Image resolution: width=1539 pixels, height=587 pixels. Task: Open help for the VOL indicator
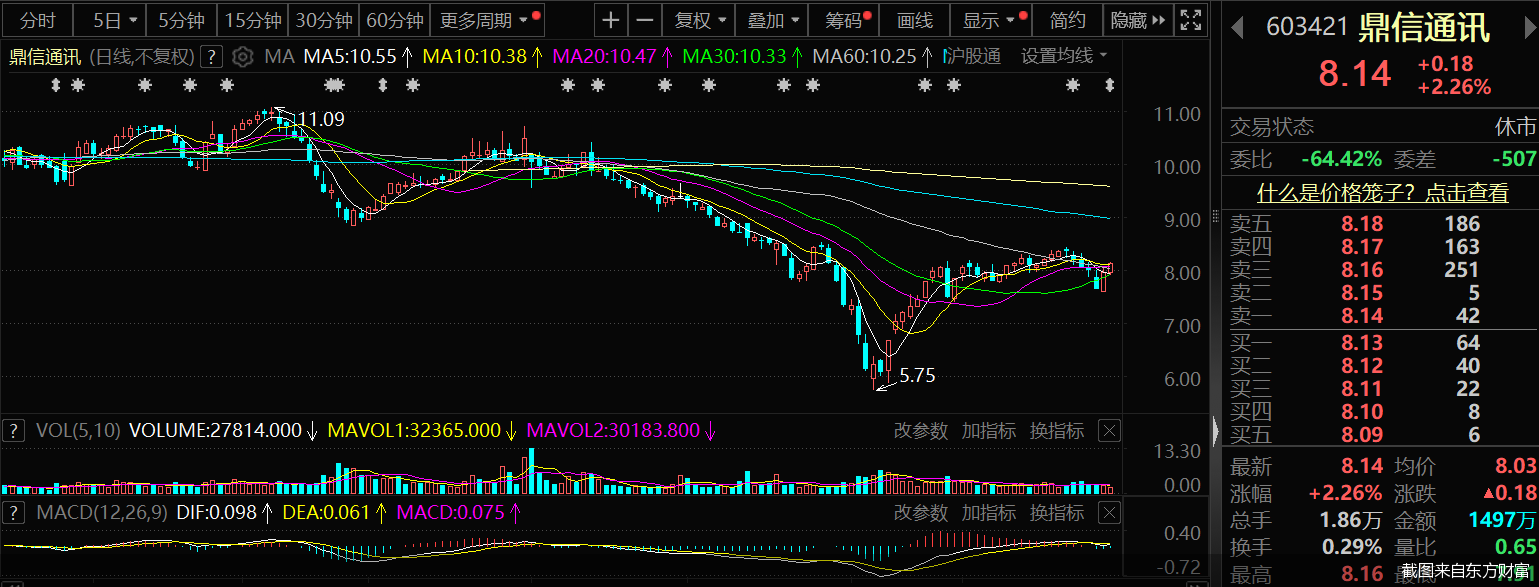coord(14,431)
